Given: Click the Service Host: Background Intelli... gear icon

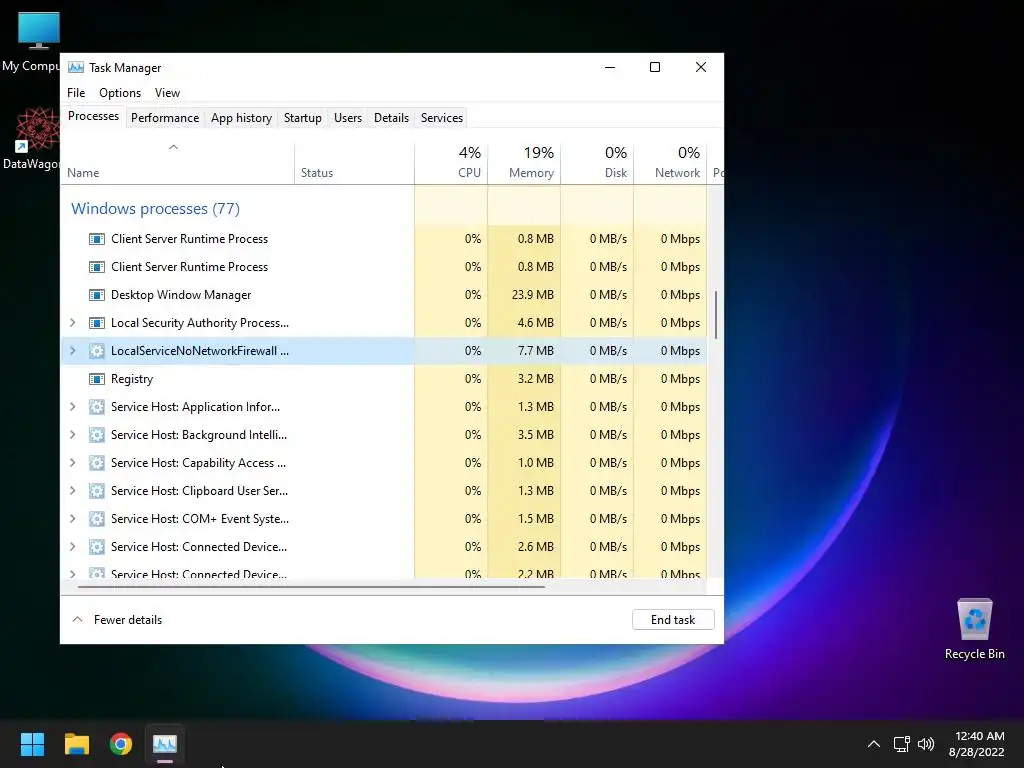Looking at the screenshot, I should pyautogui.click(x=97, y=435).
